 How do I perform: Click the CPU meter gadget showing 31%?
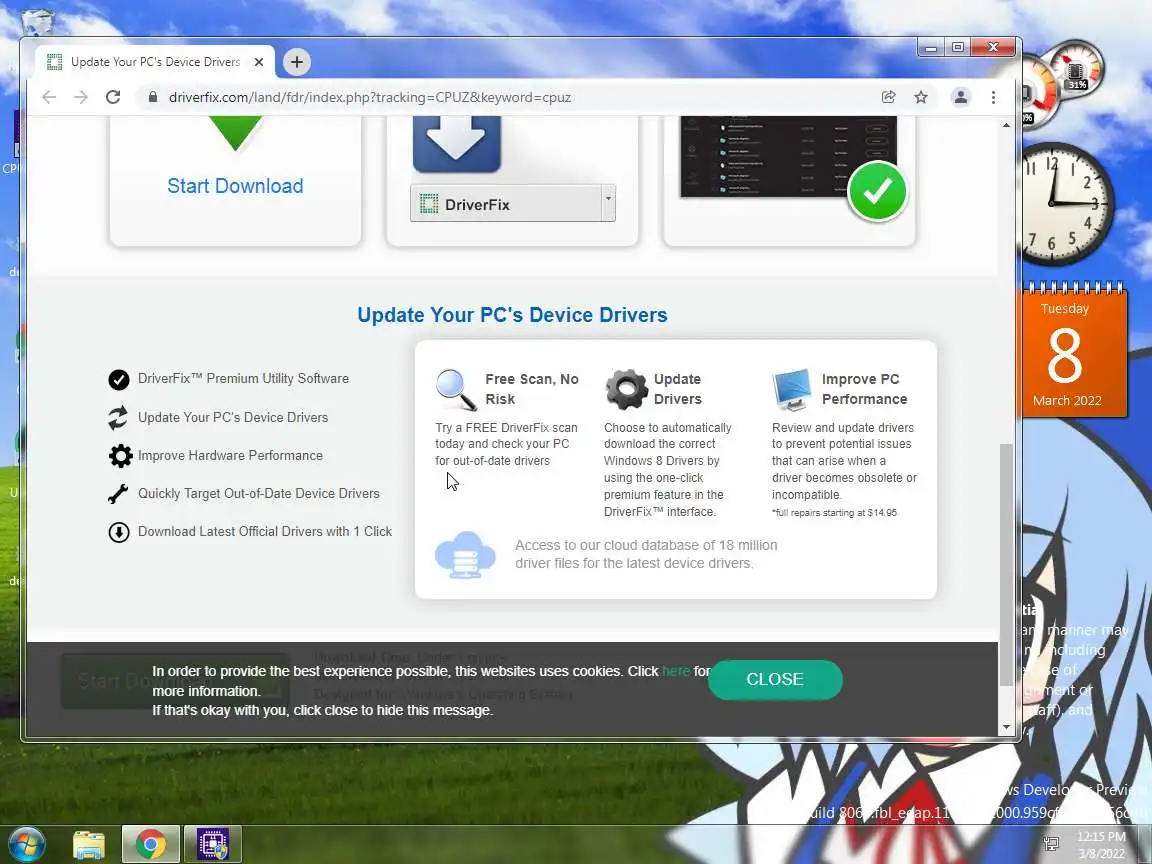pos(1075,71)
